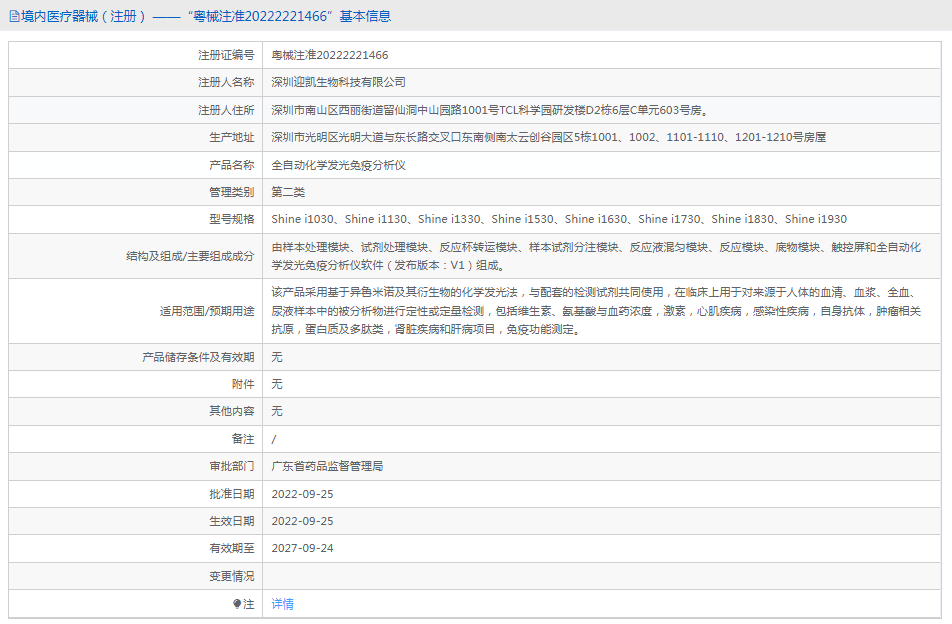The width and height of the screenshot is (952, 624).
Task: Click the 备注 label
Action: click(243, 439)
